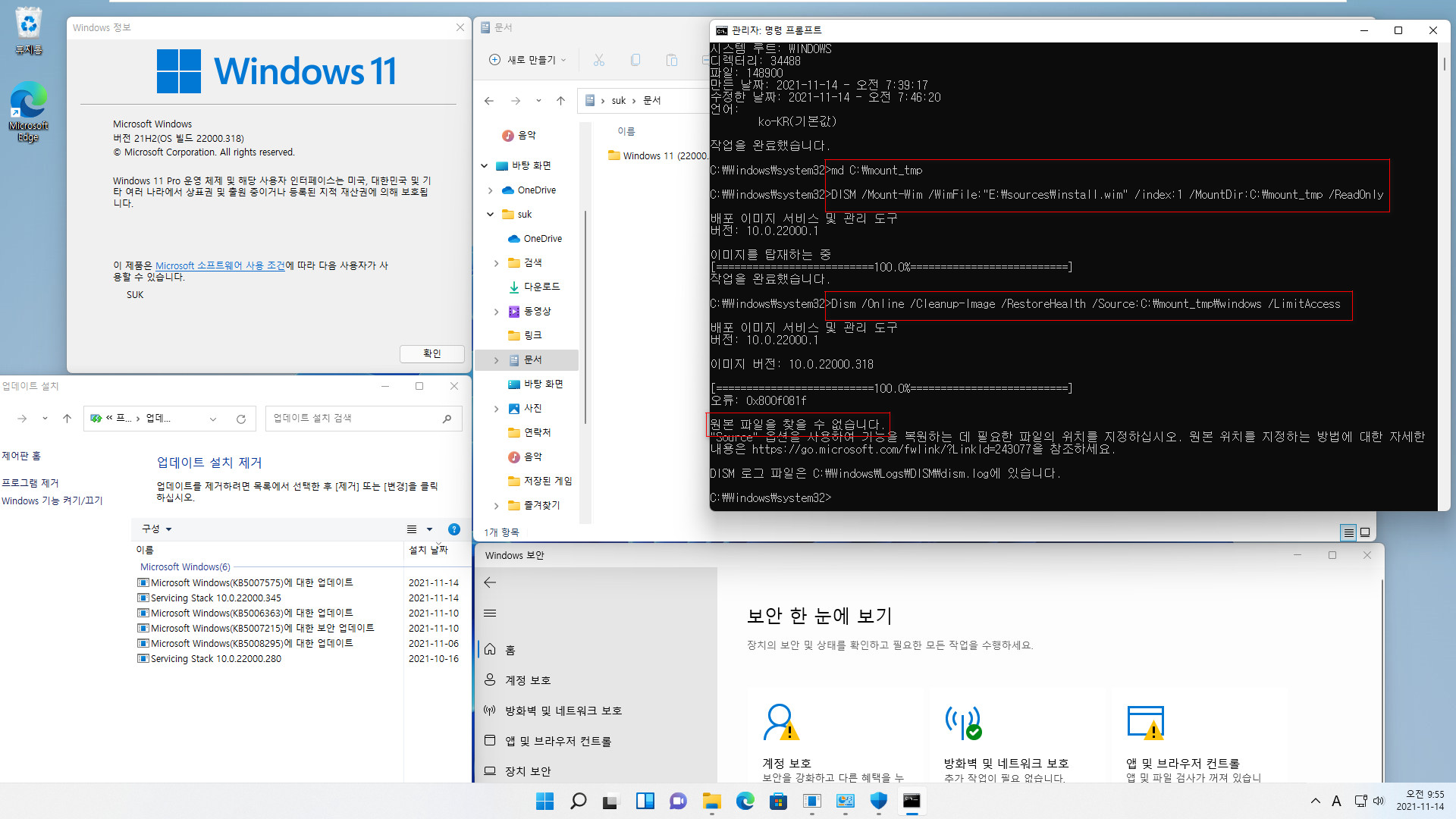Click the 확인 button in Windows 정보

(431, 353)
